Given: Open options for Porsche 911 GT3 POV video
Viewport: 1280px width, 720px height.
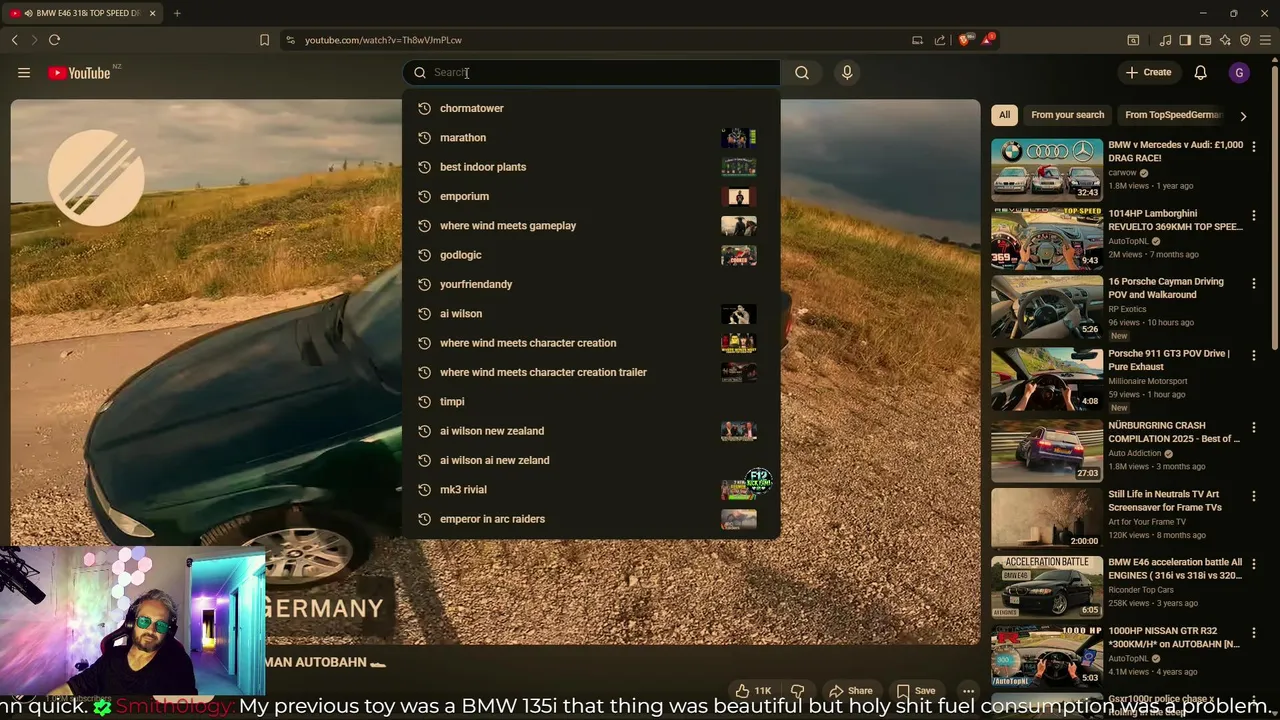Looking at the screenshot, I should point(1254,354).
